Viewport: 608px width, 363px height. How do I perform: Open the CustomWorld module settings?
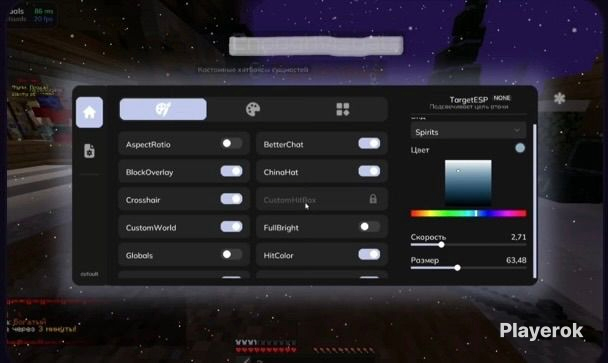point(184,227)
